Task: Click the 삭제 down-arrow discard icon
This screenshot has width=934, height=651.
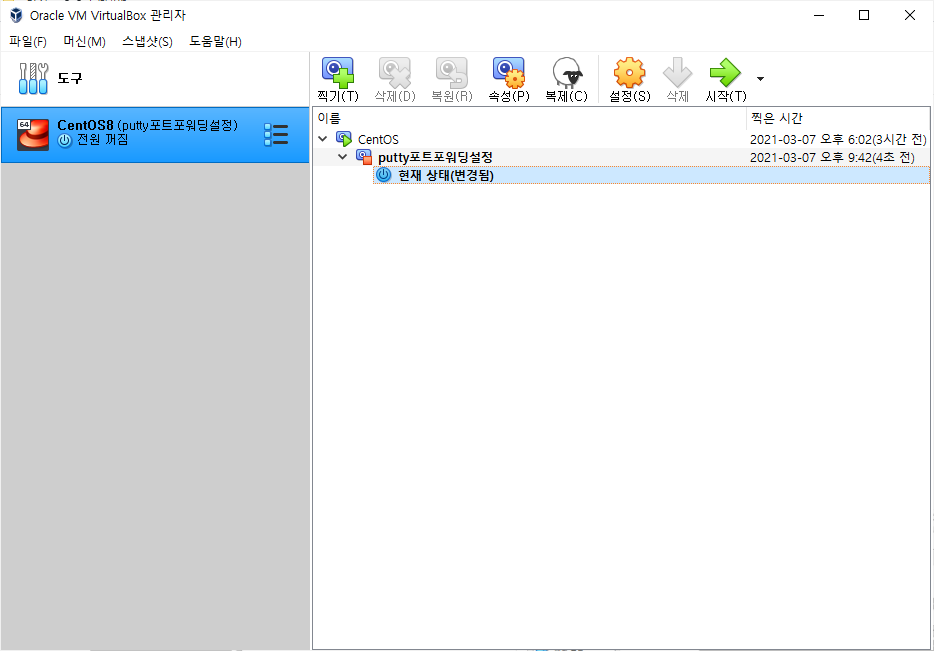Action: (677, 79)
